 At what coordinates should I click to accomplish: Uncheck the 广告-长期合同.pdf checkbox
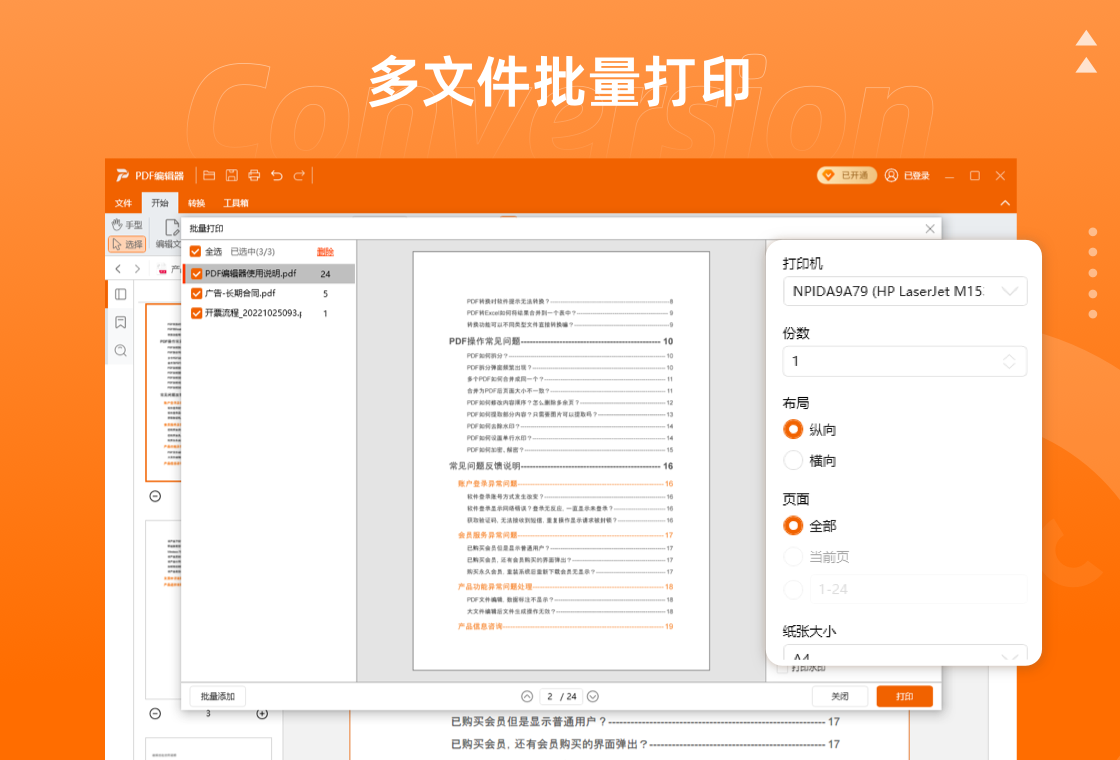point(196,293)
